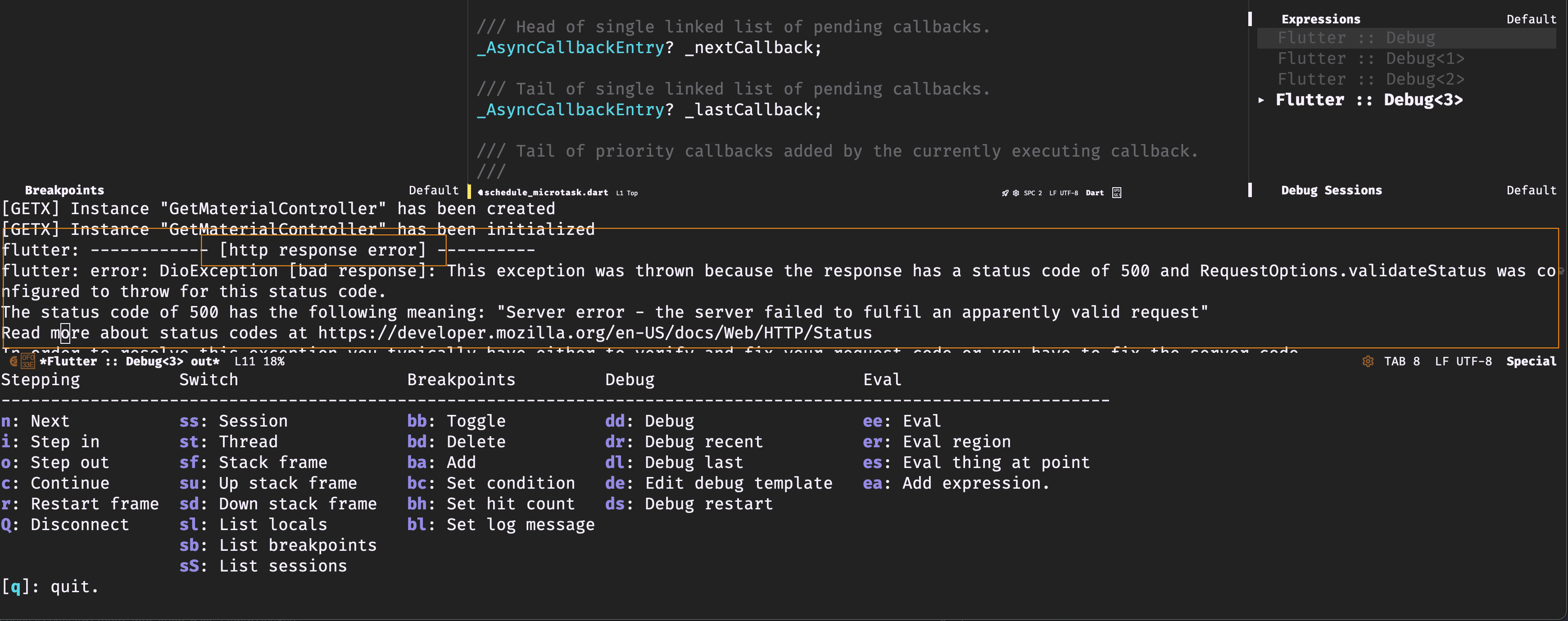Open the gear settings icon beside the rocket
Image resolution: width=1568 pixels, height=621 pixels.
[1016, 193]
